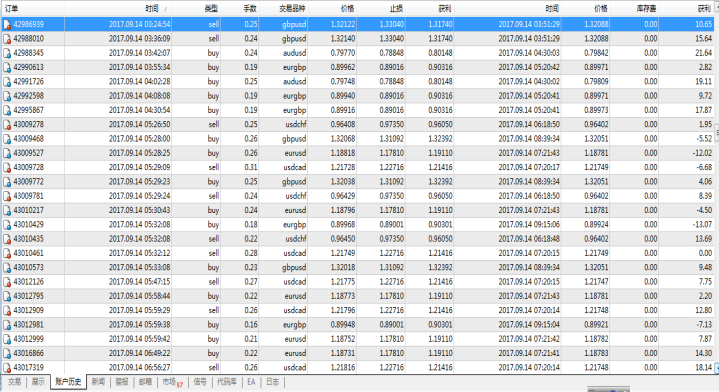Click profit value 18.14
The image size is (719, 392).
click(x=703, y=368)
